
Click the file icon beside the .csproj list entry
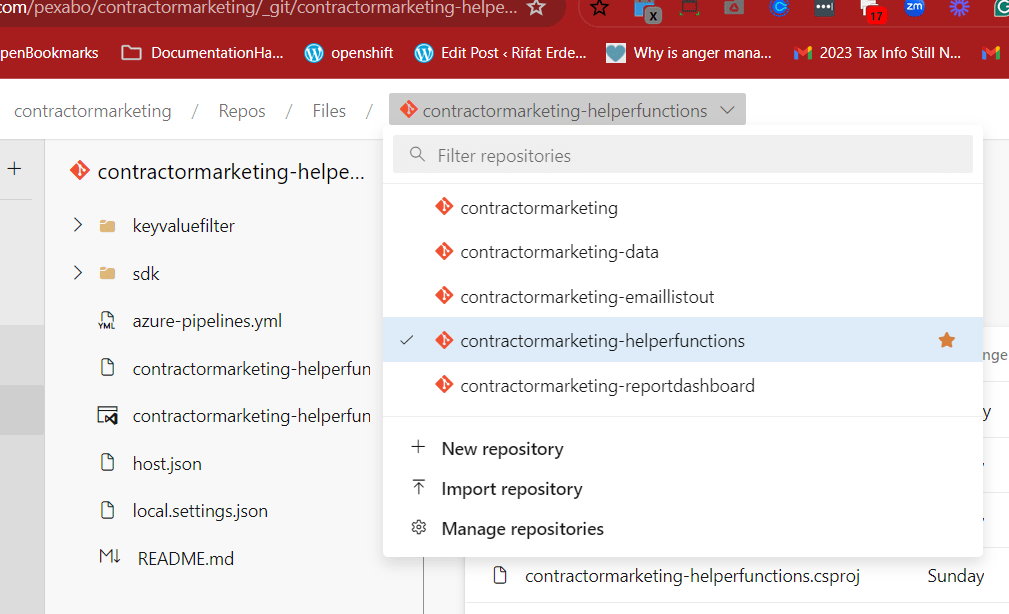pos(500,575)
